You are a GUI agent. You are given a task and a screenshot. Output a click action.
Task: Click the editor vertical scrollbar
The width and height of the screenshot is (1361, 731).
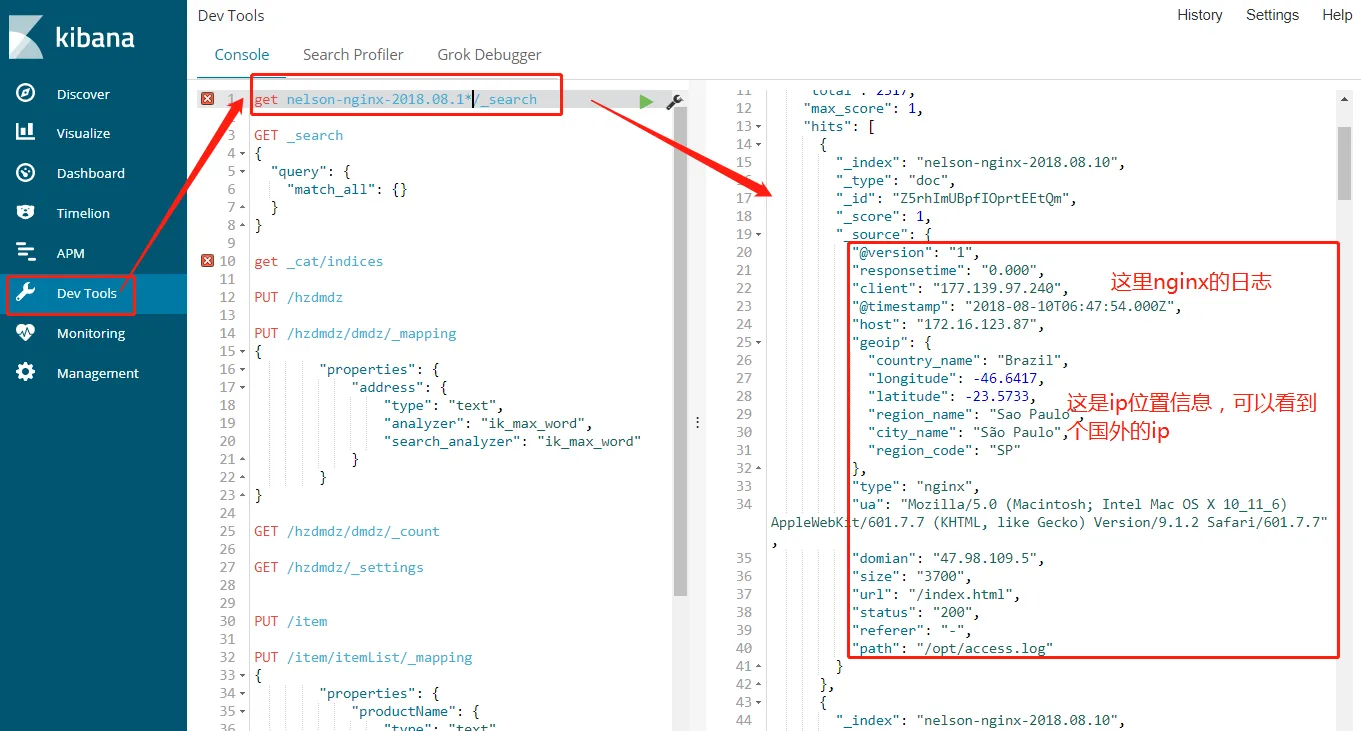(x=680, y=350)
